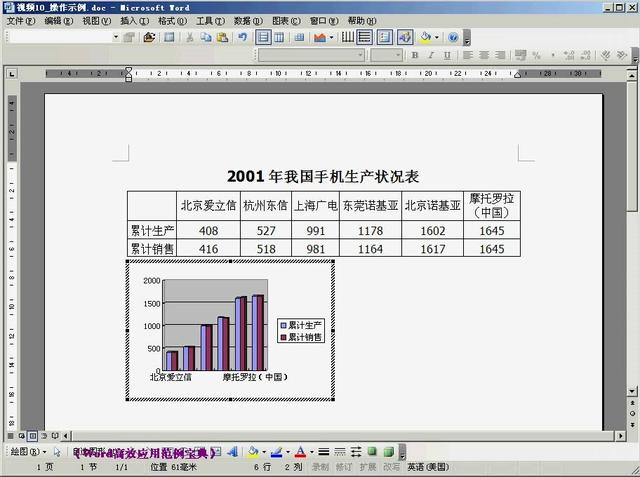Click the Insert WordArt icon

[233, 452]
